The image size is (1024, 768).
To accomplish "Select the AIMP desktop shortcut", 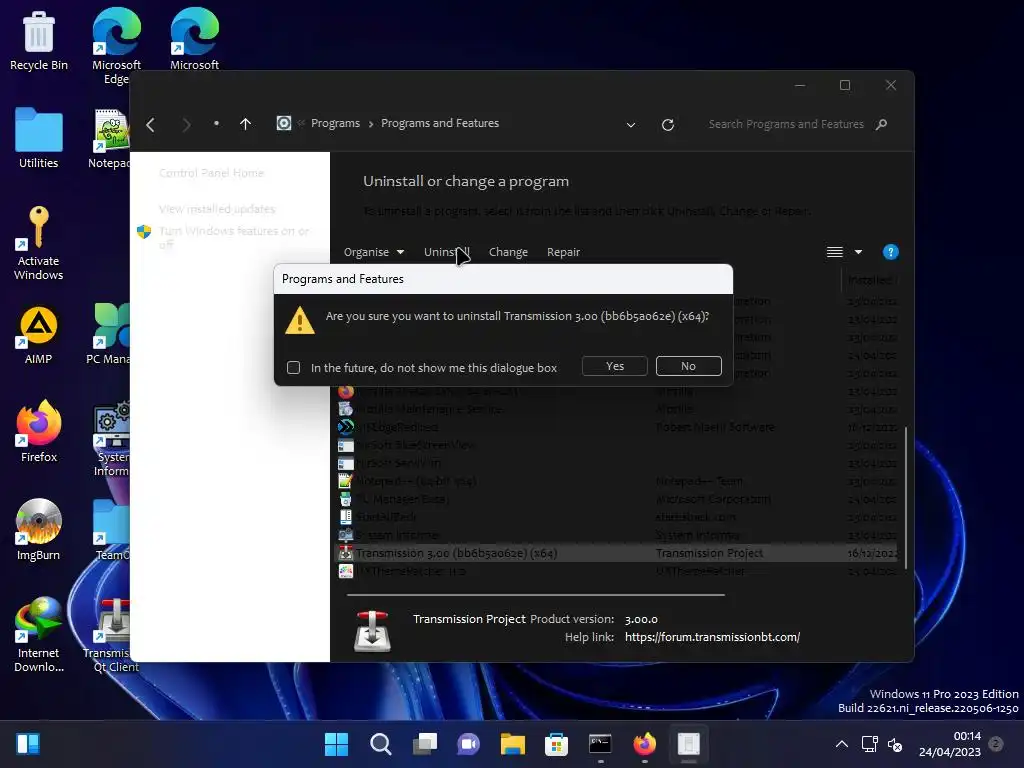I will [x=39, y=335].
